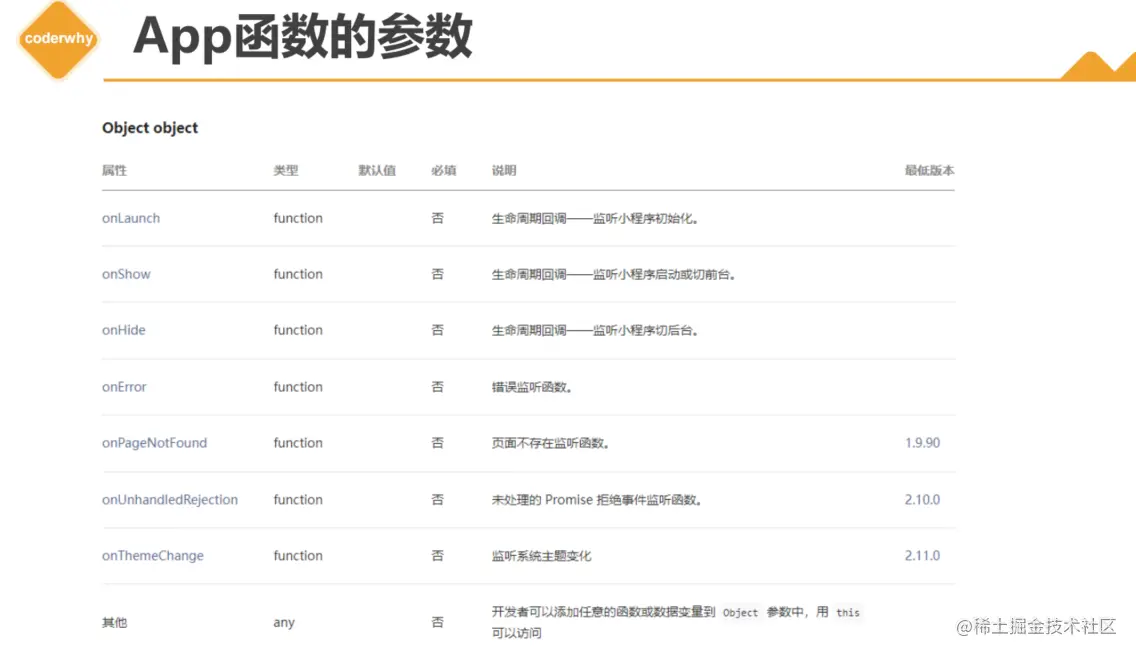Click the 'App函数的参数' slide title
This screenshot has height=656, width=1136.
click(302, 36)
